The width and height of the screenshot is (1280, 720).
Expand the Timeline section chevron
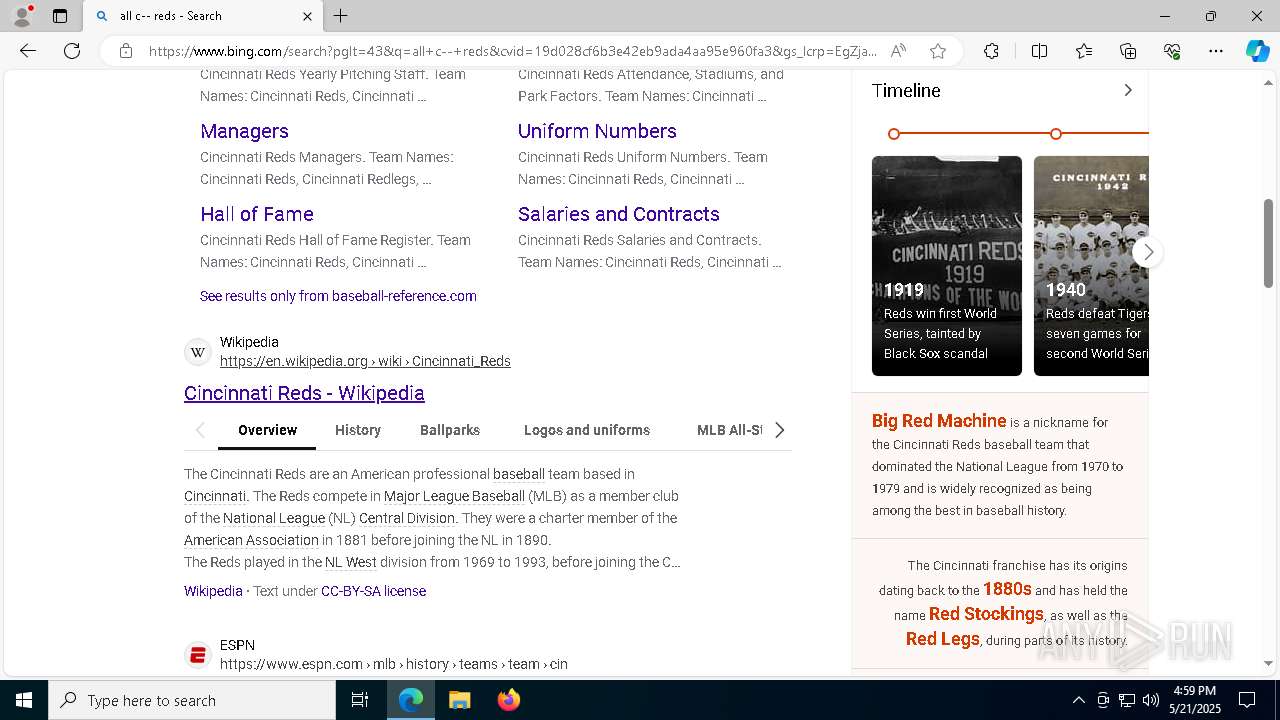[x=1128, y=90]
